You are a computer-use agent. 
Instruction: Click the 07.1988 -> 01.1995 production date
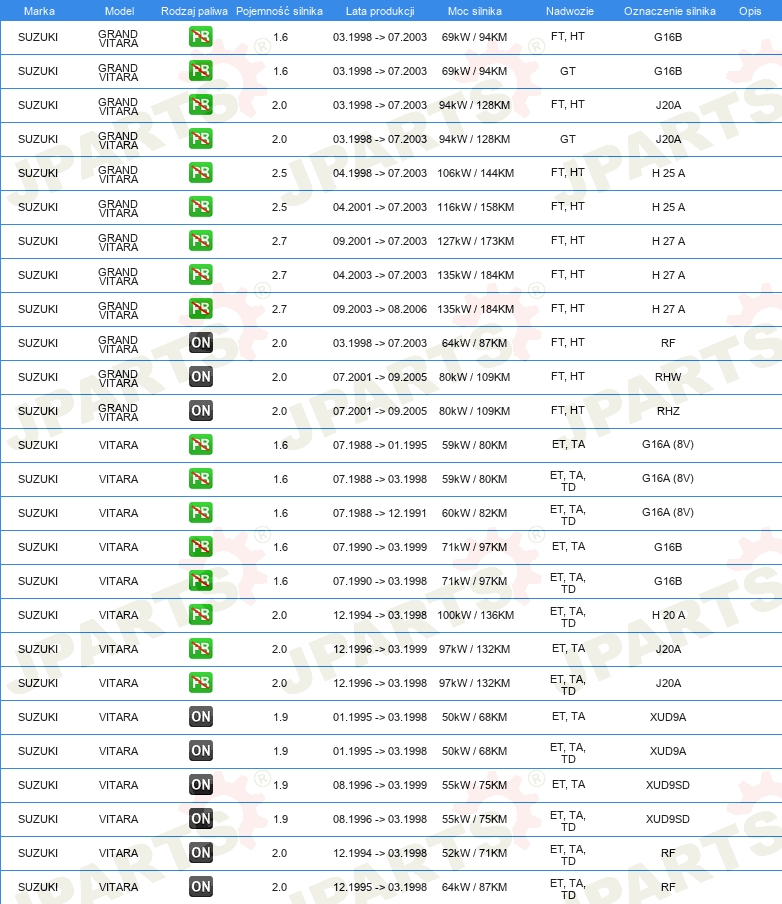379,445
